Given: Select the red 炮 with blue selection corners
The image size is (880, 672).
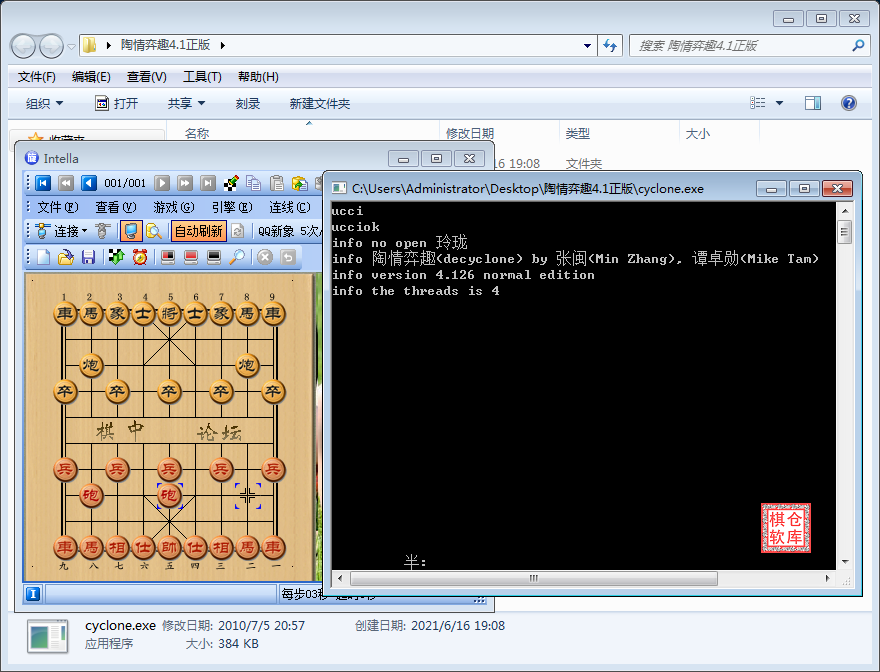Looking at the screenshot, I should pyautogui.click(x=169, y=495).
